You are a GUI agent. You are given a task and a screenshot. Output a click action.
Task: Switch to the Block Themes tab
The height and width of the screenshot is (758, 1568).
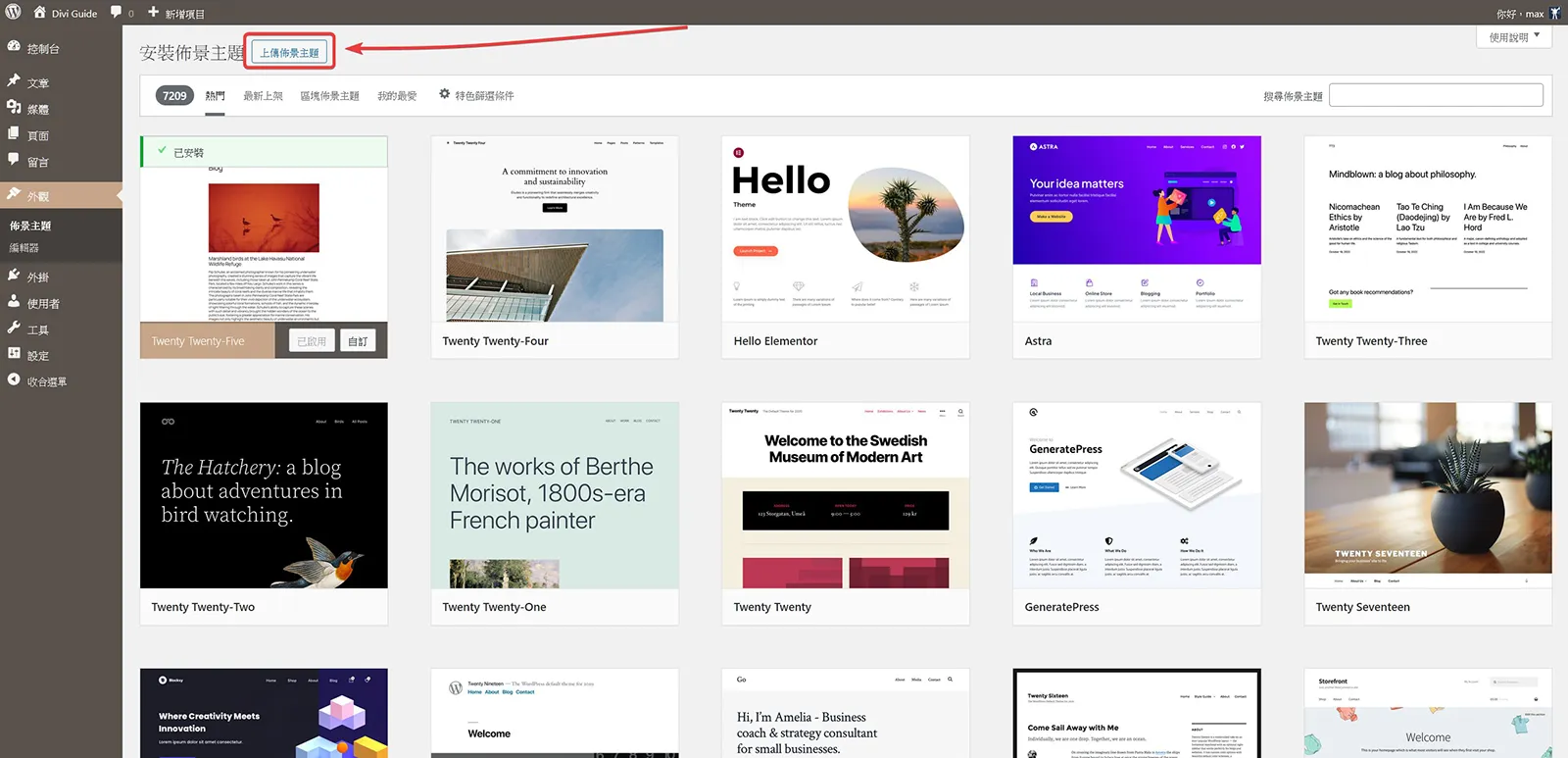click(329, 96)
